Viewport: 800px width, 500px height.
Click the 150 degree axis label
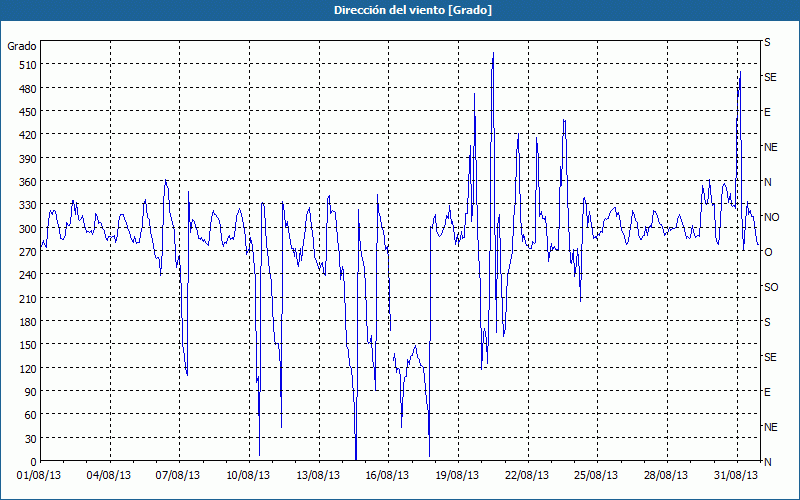pyautogui.click(x=27, y=345)
